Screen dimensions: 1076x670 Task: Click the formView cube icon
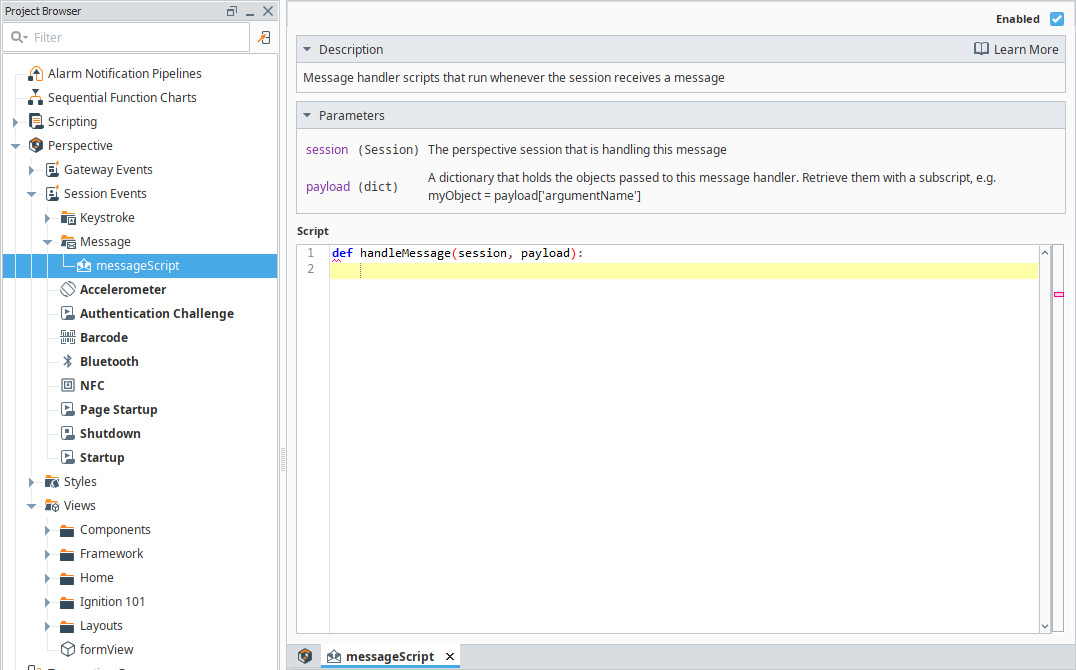coord(68,649)
